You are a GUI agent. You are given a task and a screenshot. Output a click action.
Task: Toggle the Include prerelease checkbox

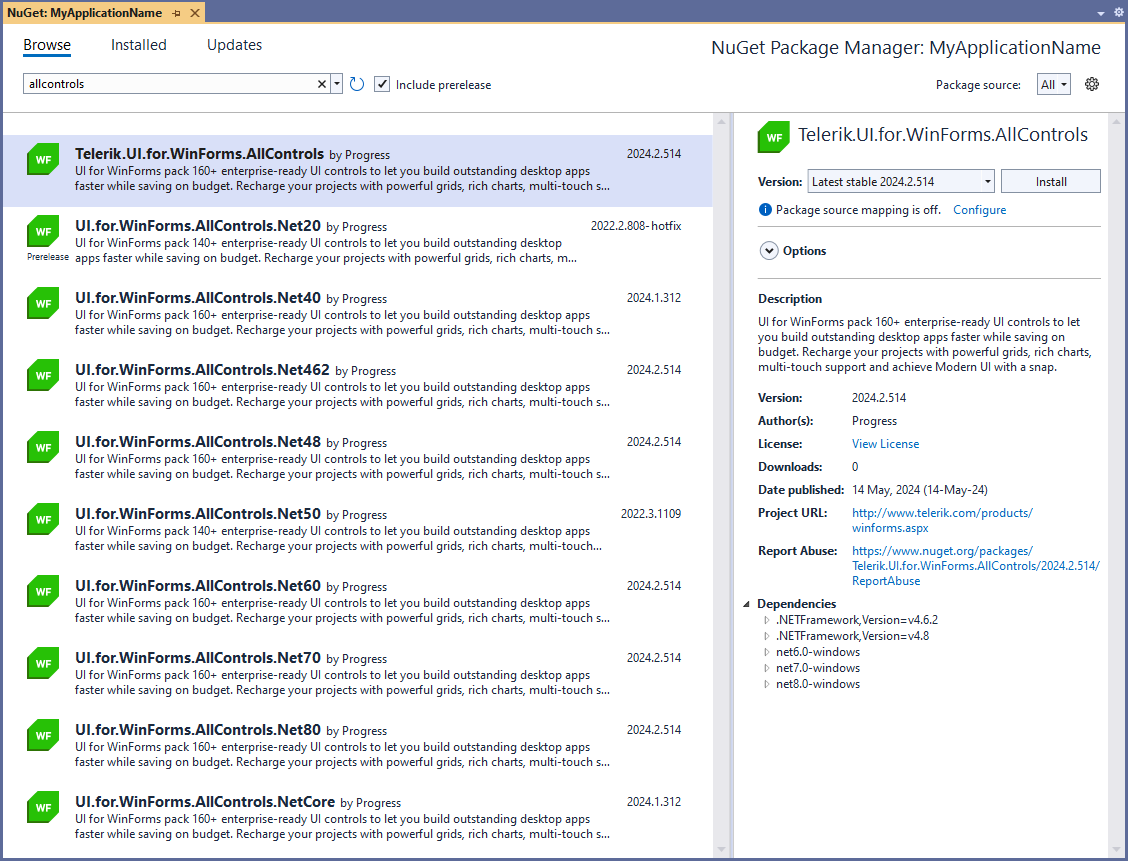(x=382, y=84)
